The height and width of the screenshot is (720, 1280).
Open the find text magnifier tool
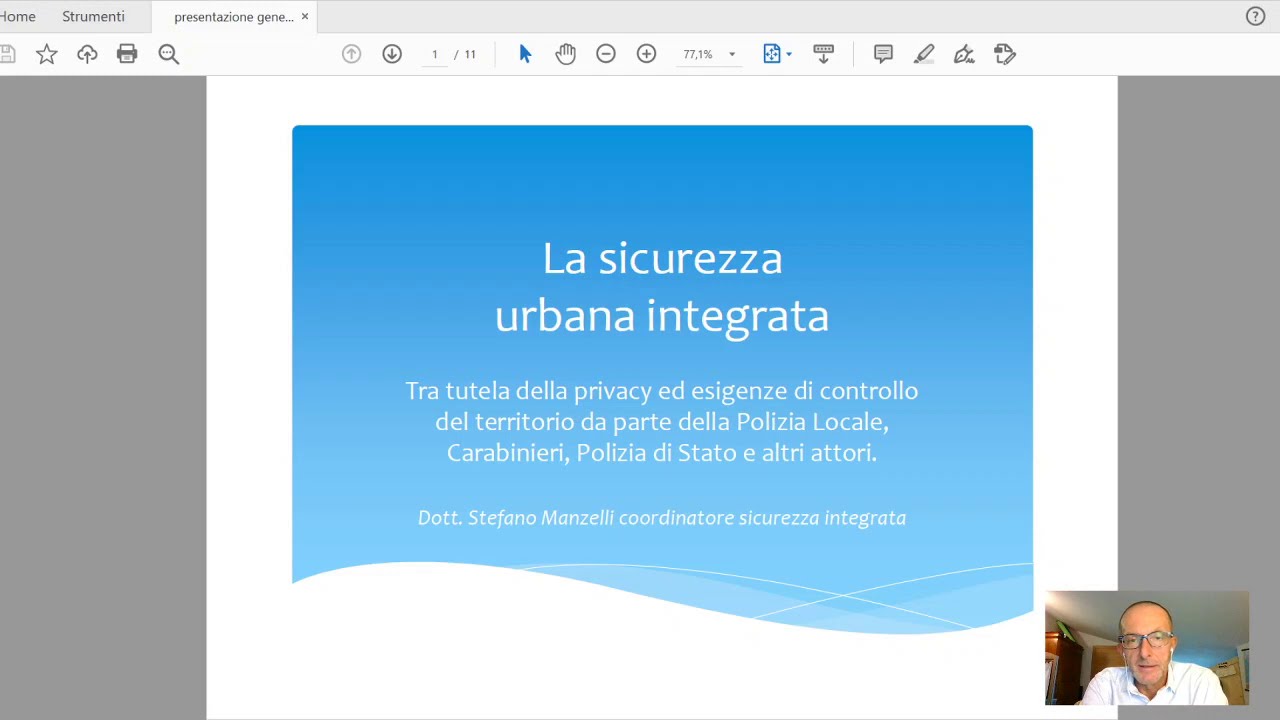[168, 54]
